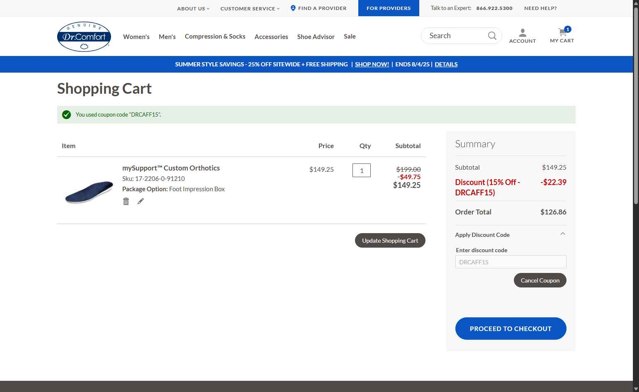639x392 pixels.
Task: Open the Accessories menu
Action: point(271,37)
